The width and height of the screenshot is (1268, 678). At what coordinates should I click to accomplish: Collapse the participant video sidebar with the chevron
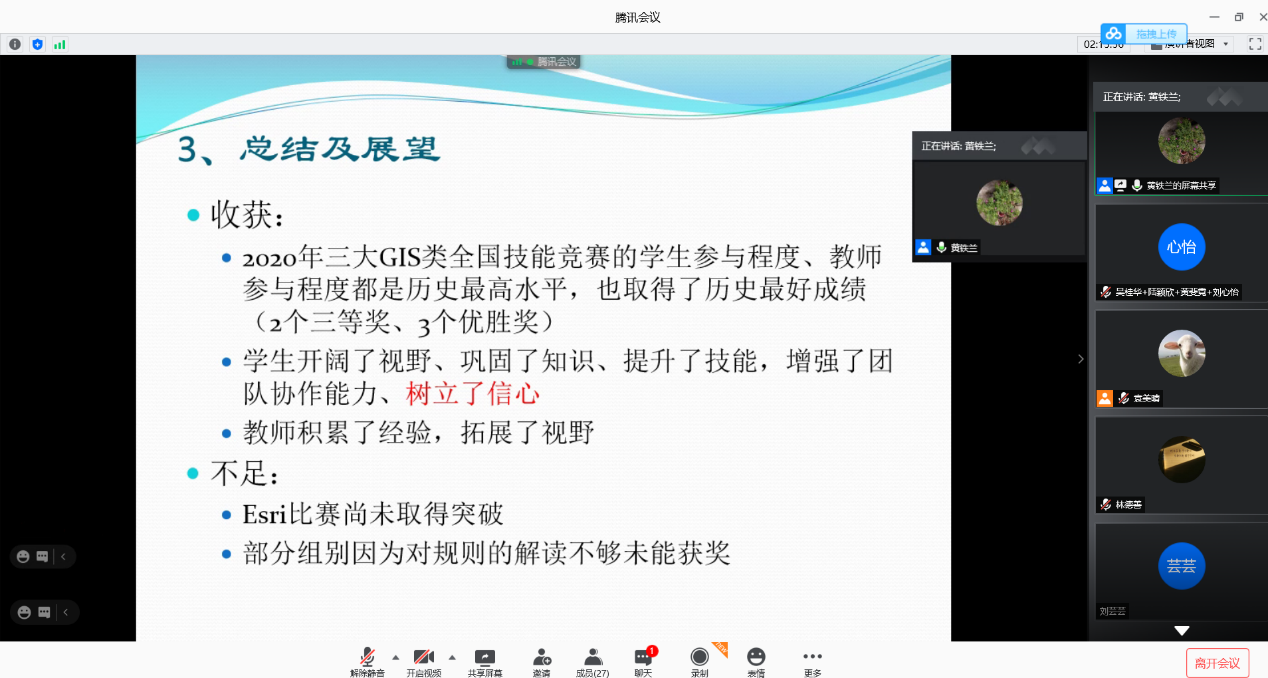tap(1080, 359)
